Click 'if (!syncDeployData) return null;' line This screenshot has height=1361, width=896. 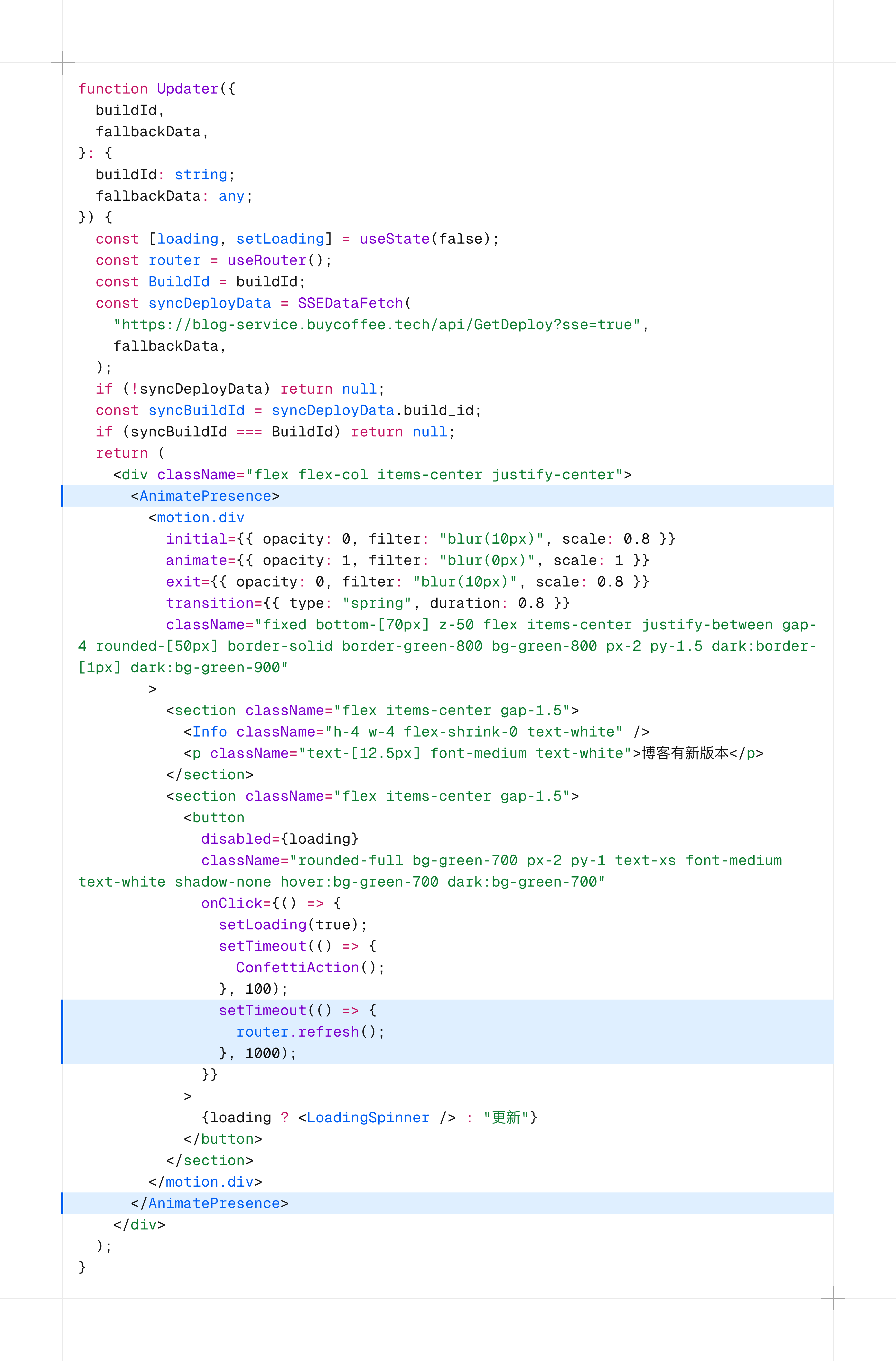[240, 389]
